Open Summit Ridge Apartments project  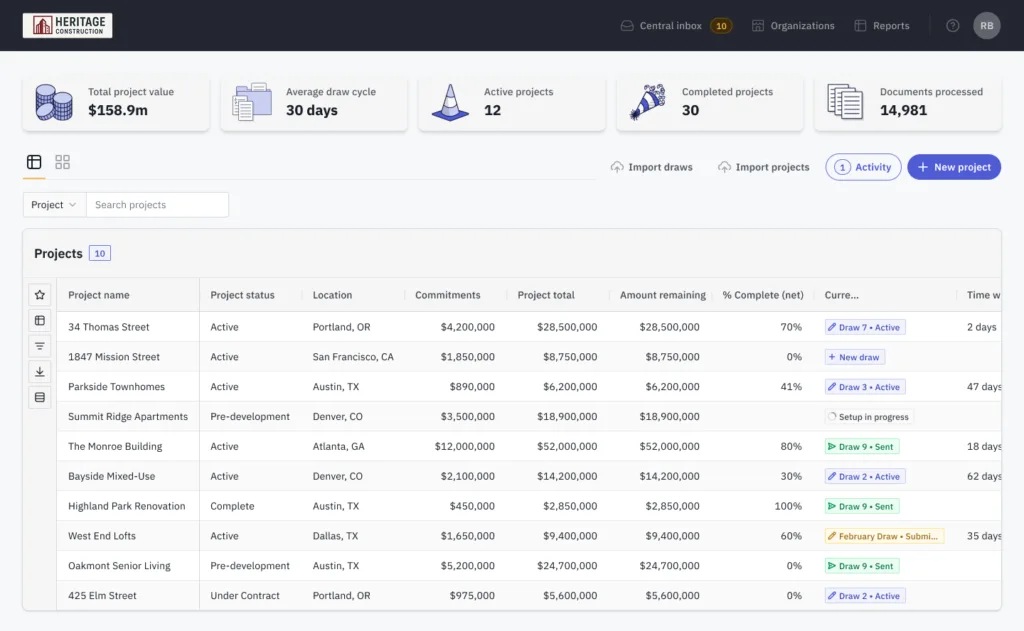128,417
